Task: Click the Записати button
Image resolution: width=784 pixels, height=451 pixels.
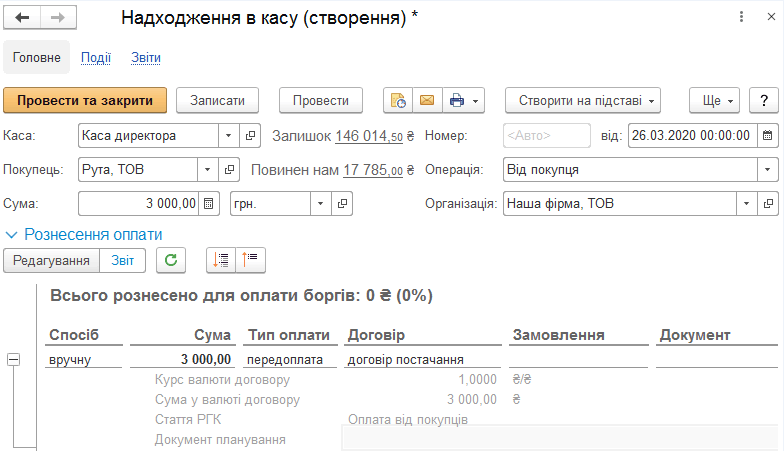Action: 218,100
